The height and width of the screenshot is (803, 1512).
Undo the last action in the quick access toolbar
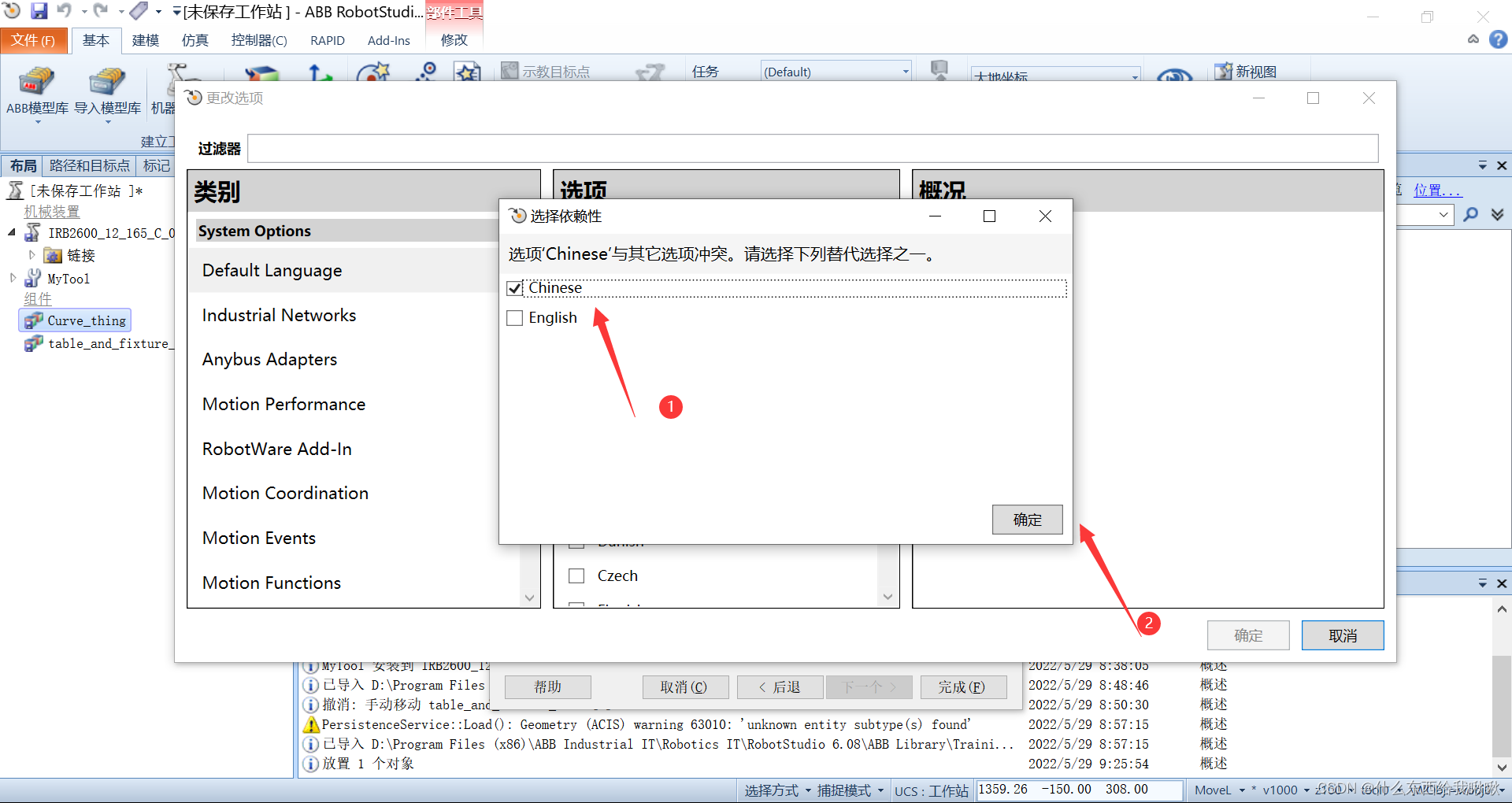pos(64,11)
